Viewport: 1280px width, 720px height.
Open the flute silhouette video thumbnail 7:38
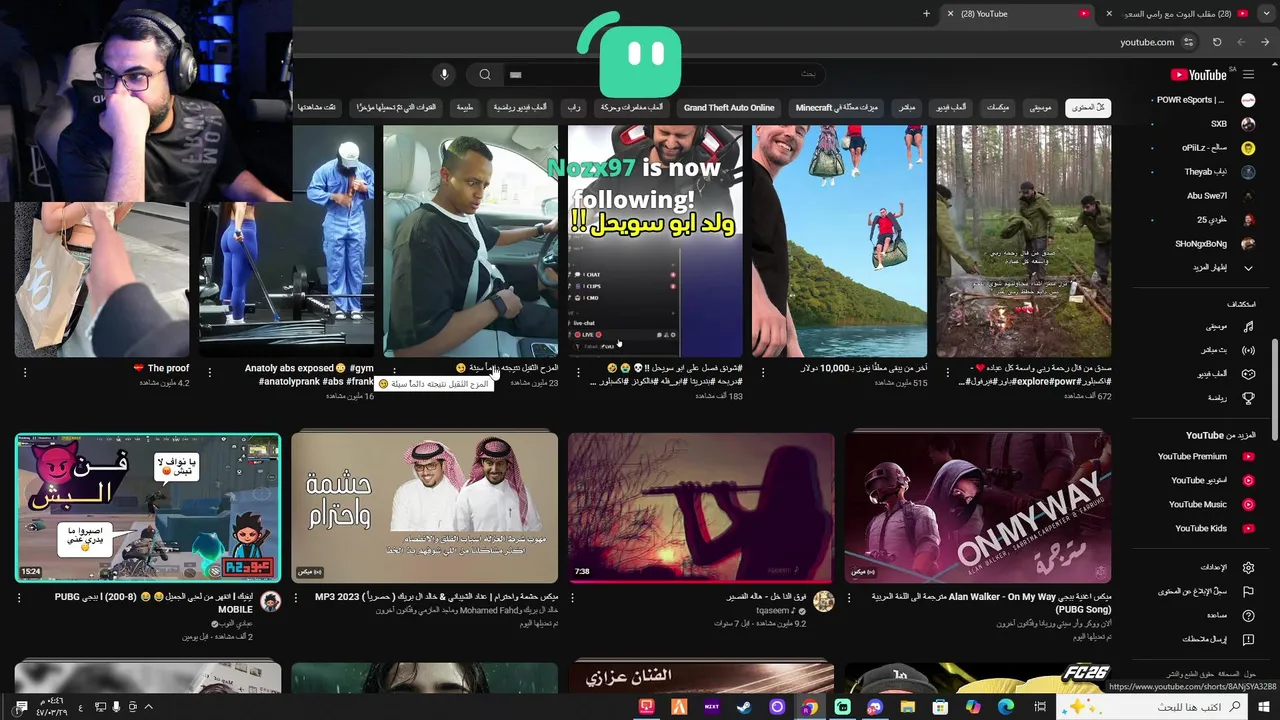(701, 507)
